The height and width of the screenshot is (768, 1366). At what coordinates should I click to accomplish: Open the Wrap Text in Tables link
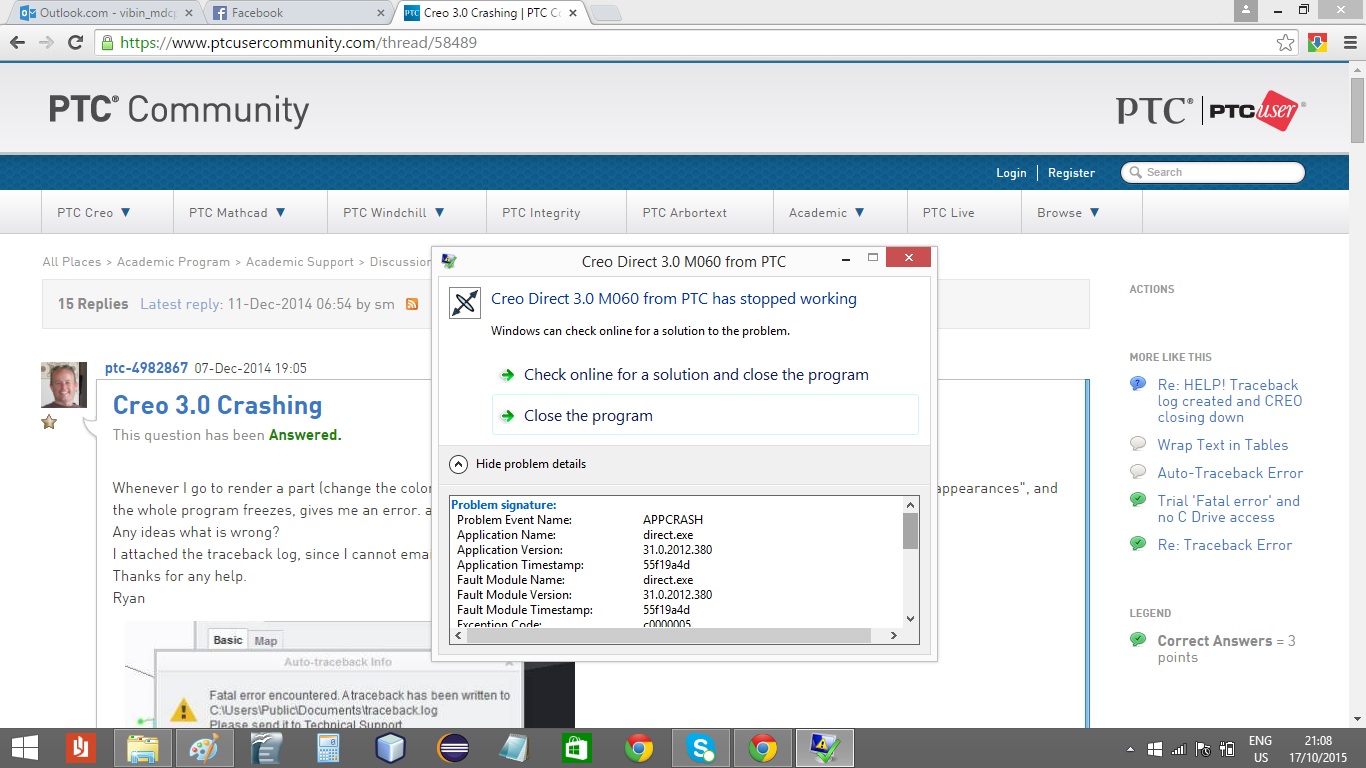pyautogui.click(x=1223, y=445)
